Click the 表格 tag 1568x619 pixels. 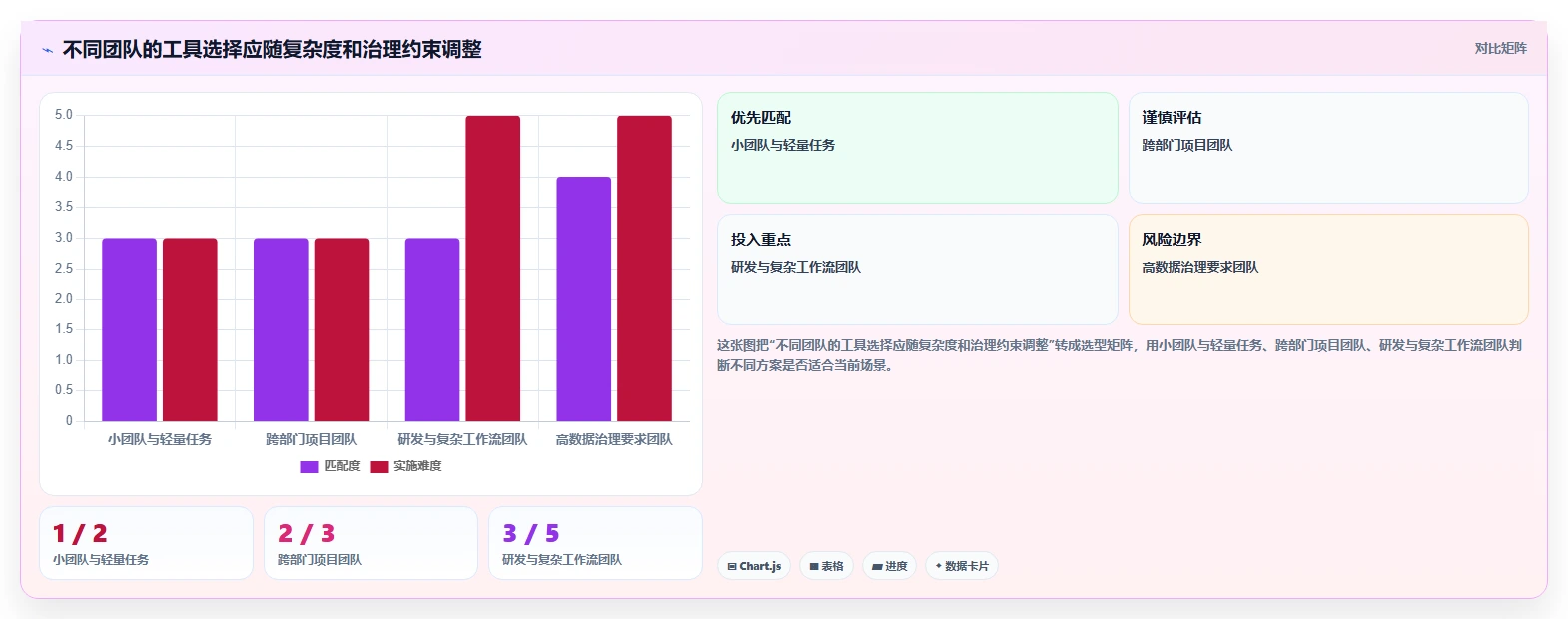coord(826,566)
